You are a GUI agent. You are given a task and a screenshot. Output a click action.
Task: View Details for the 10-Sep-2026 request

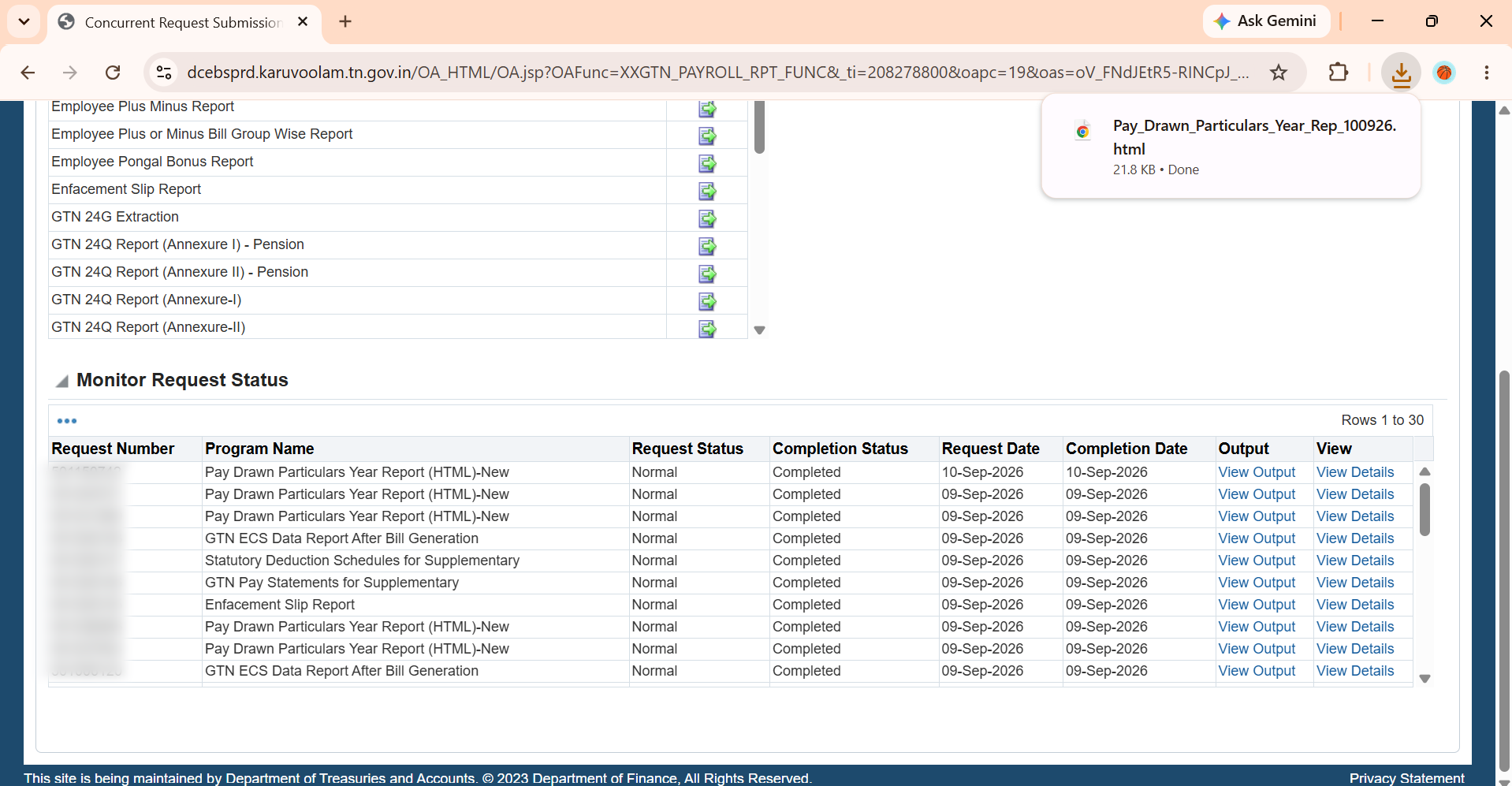[1355, 472]
